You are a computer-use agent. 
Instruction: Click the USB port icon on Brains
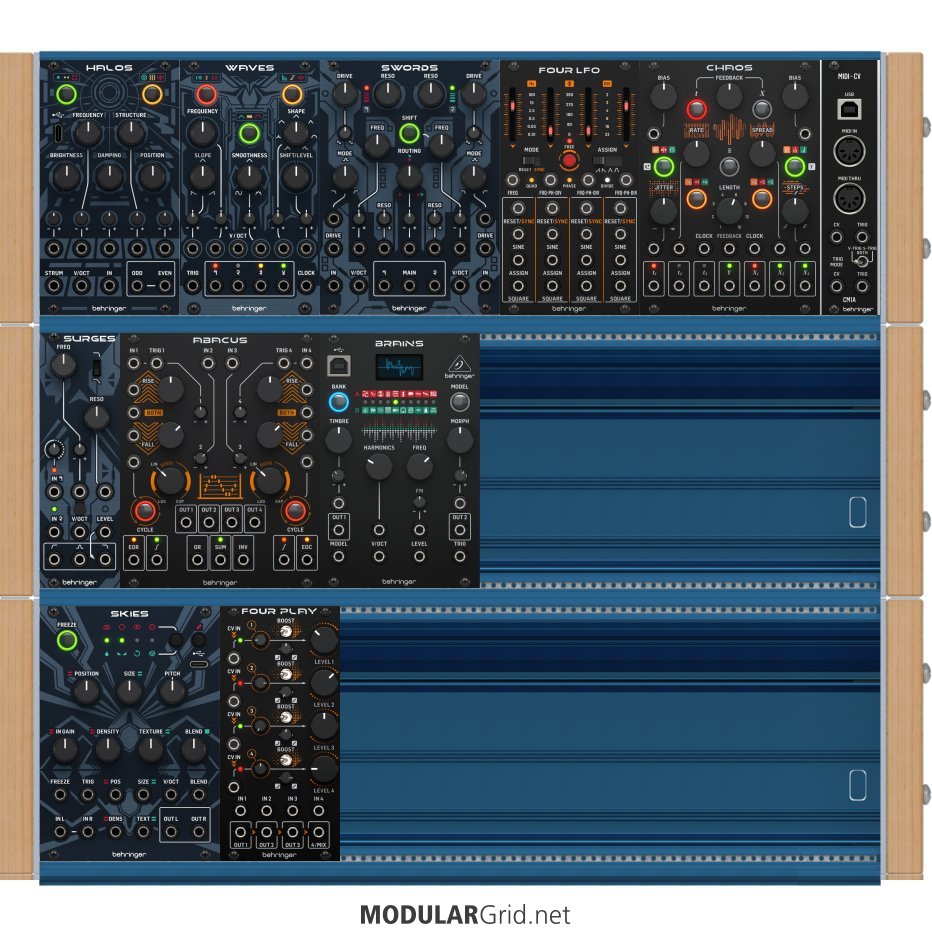pos(339,365)
